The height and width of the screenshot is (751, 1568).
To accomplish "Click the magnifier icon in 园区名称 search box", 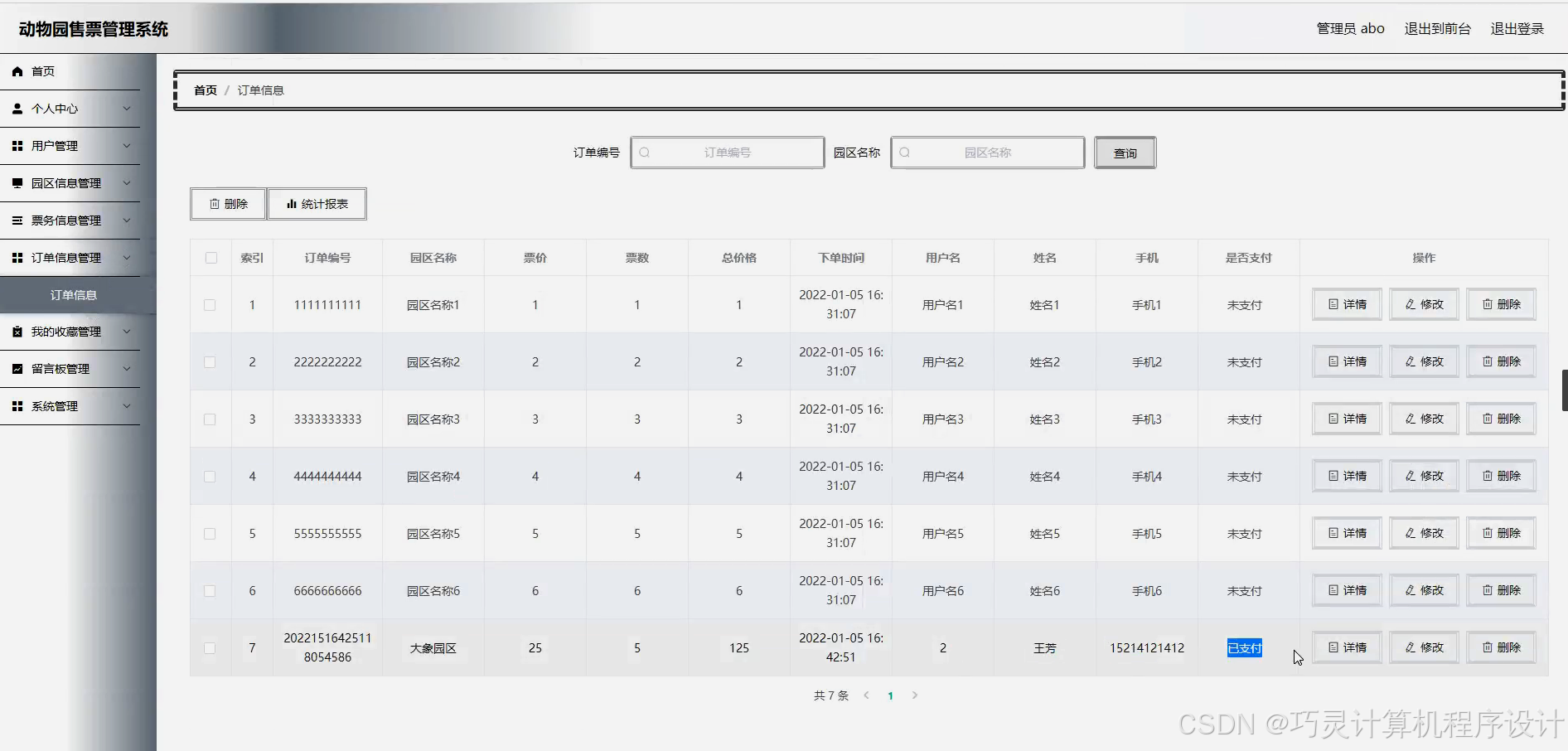I will point(905,153).
